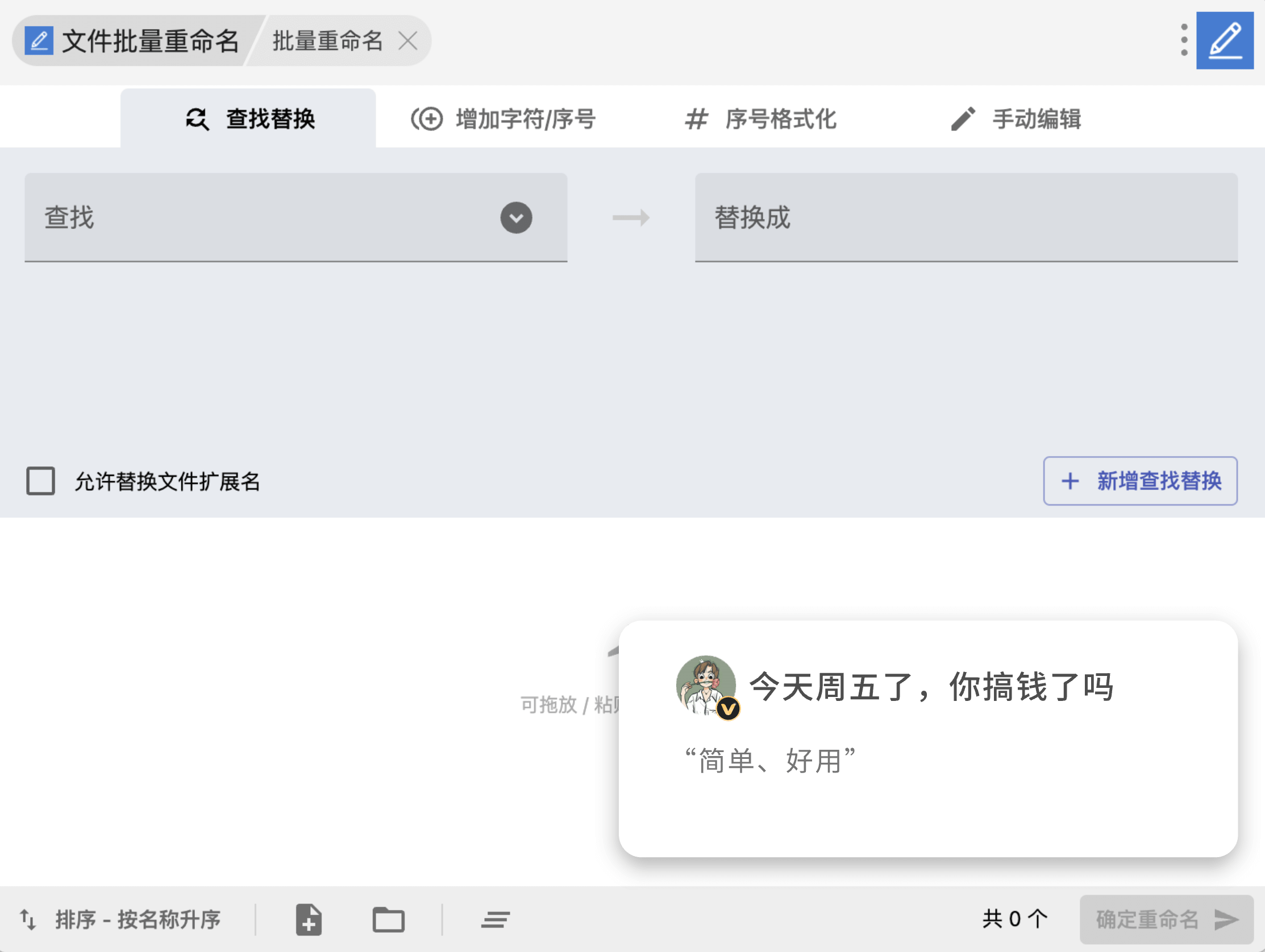The height and width of the screenshot is (952, 1265).
Task: Close the 批量重命名 tab with X
Action: 408,40
